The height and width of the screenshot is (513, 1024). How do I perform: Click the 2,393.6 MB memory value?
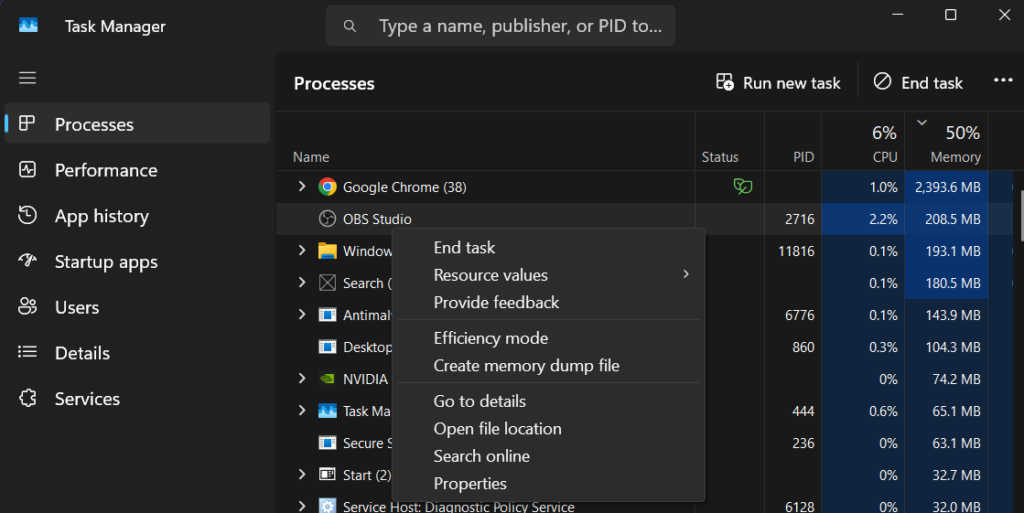point(948,187)
